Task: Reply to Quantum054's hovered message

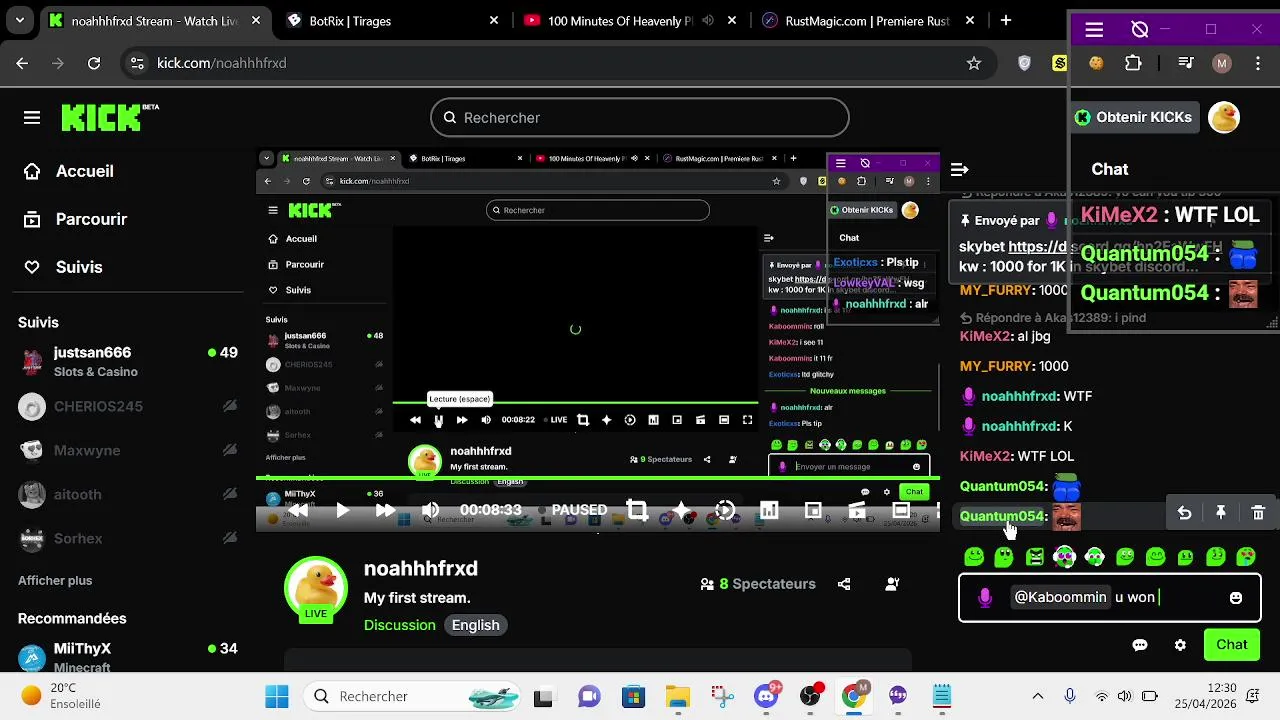Action: (1184, 513)
